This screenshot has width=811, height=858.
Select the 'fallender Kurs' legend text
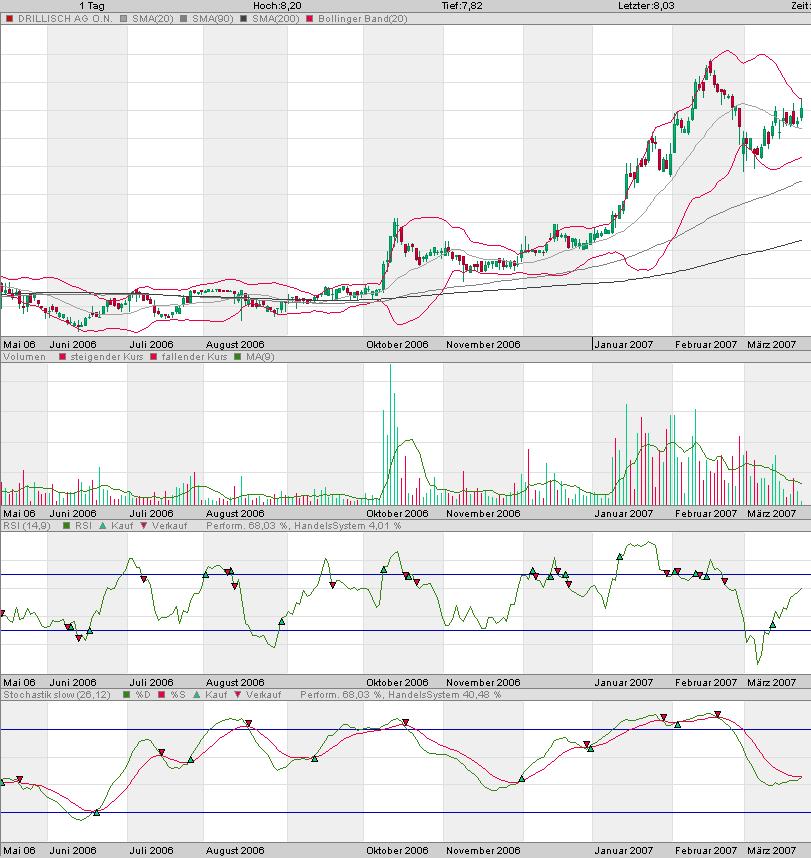tap(194, 357)
